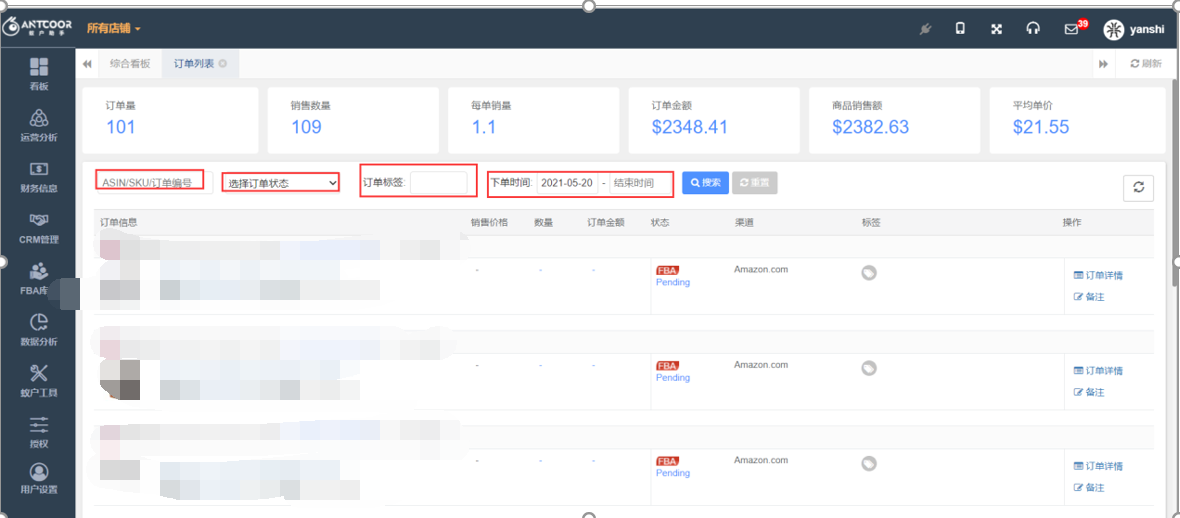
Task: Open CRM管理 in the sidebar
Action: point(39,227)
